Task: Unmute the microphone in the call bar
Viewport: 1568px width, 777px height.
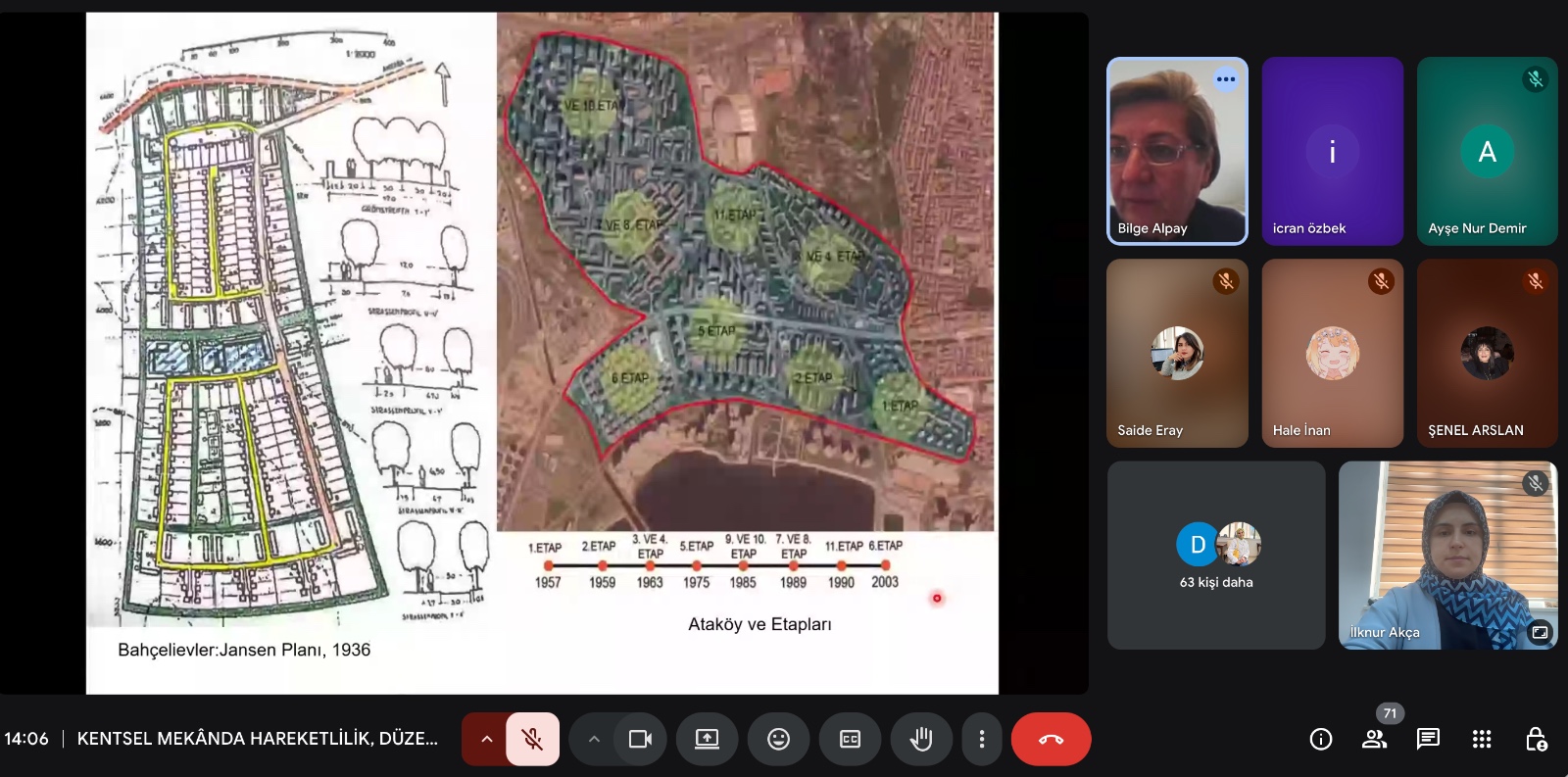Action: tap(532, 739)
